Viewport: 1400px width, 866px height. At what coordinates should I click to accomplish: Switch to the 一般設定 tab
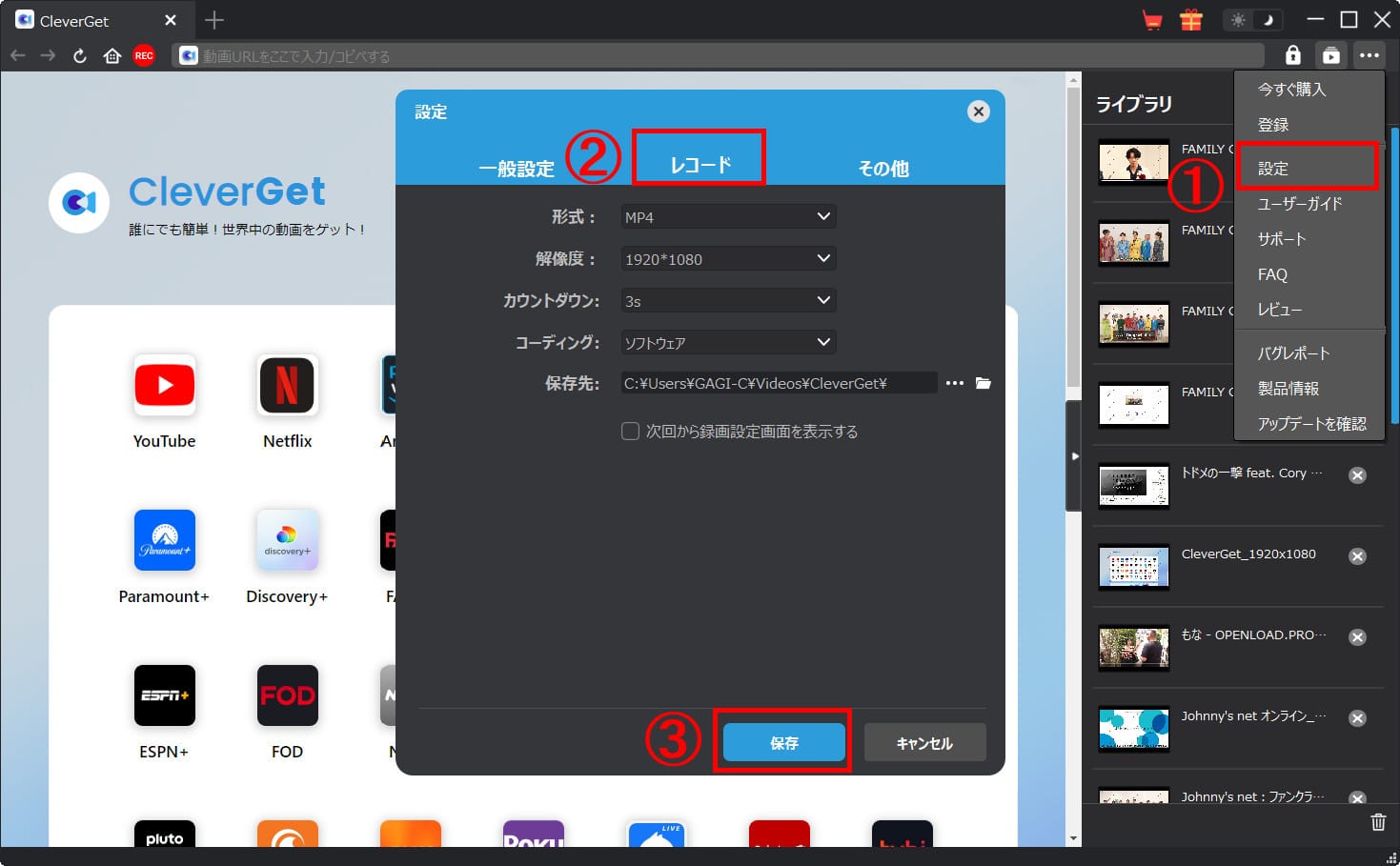517,169
